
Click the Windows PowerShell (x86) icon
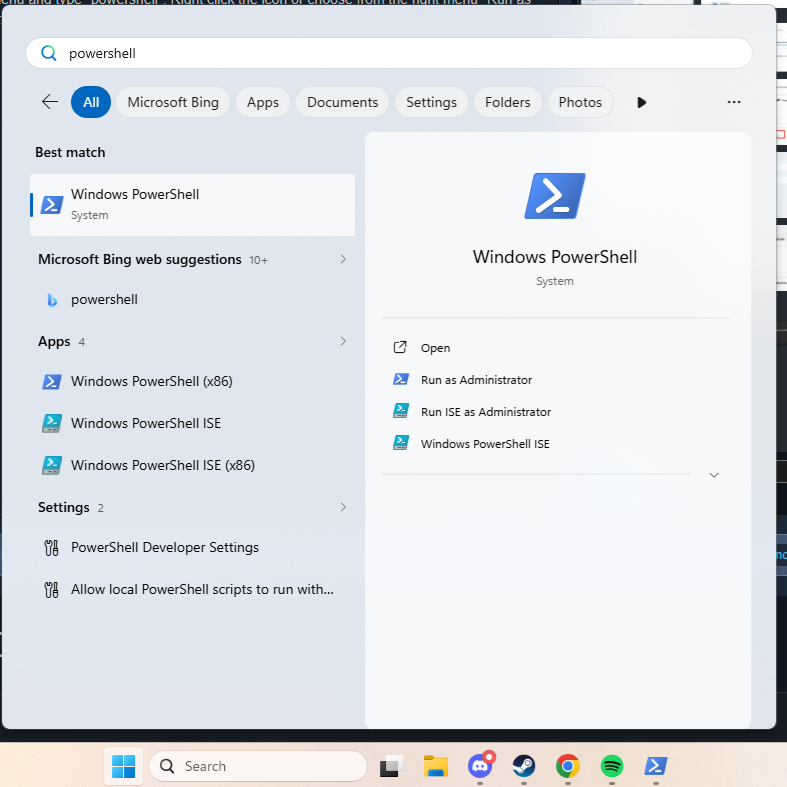(52, 382)
